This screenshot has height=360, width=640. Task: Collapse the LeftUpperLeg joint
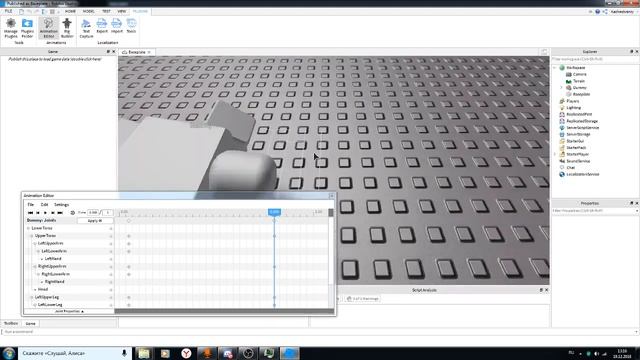click(31, 298)
